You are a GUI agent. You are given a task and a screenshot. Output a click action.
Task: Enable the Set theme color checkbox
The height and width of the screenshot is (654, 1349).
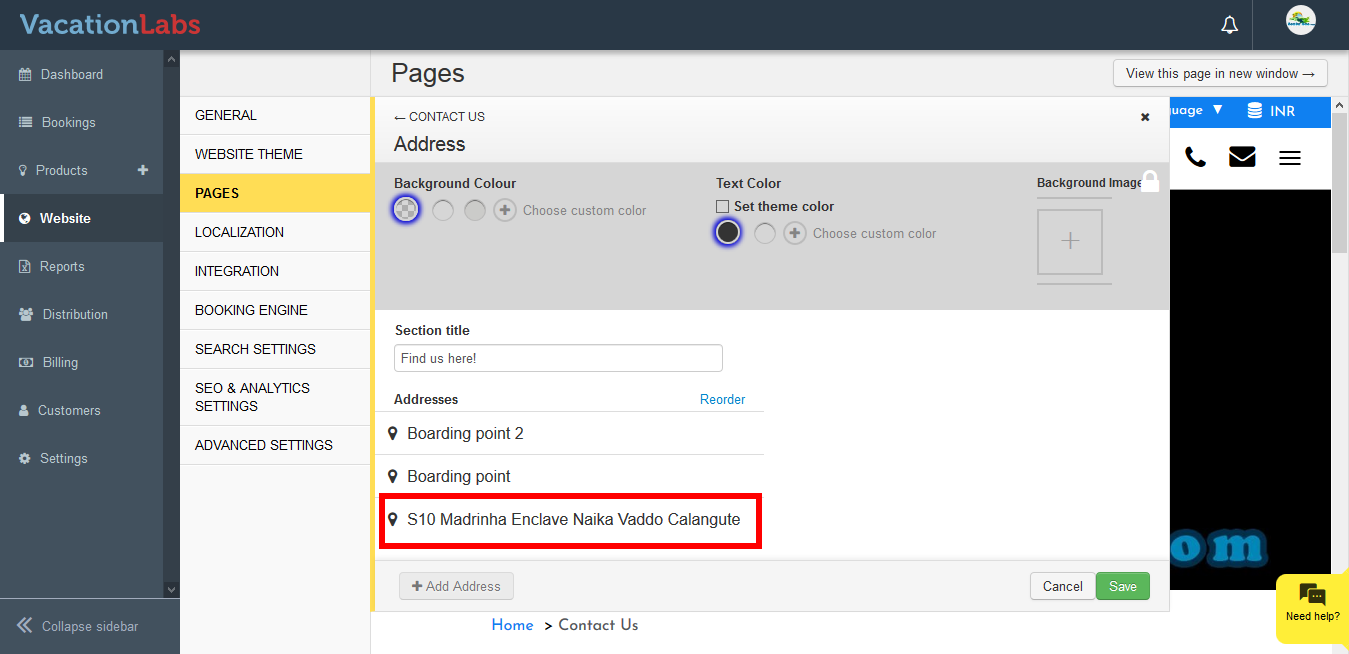point(722,207)
